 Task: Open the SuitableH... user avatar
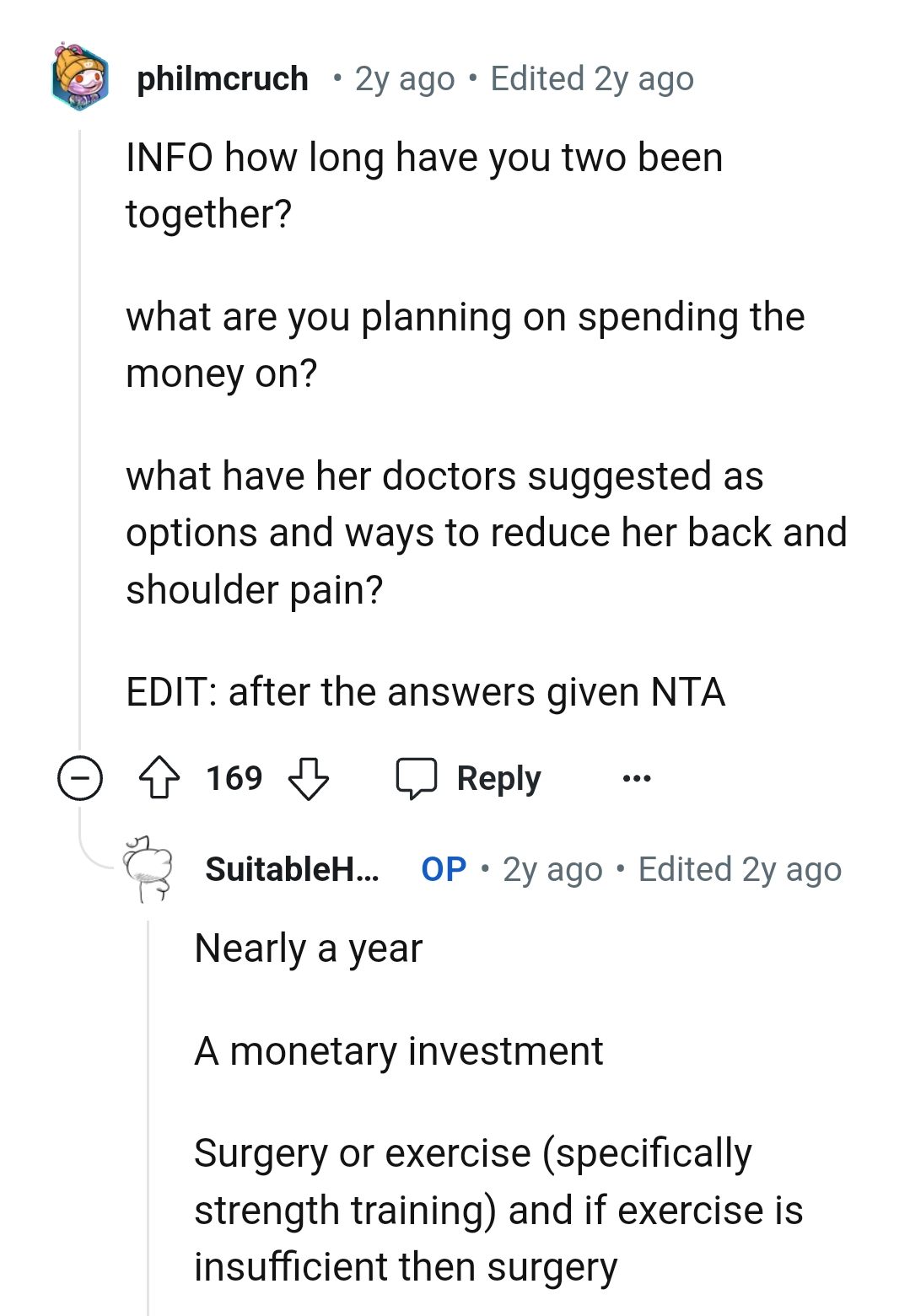[148, 868]
